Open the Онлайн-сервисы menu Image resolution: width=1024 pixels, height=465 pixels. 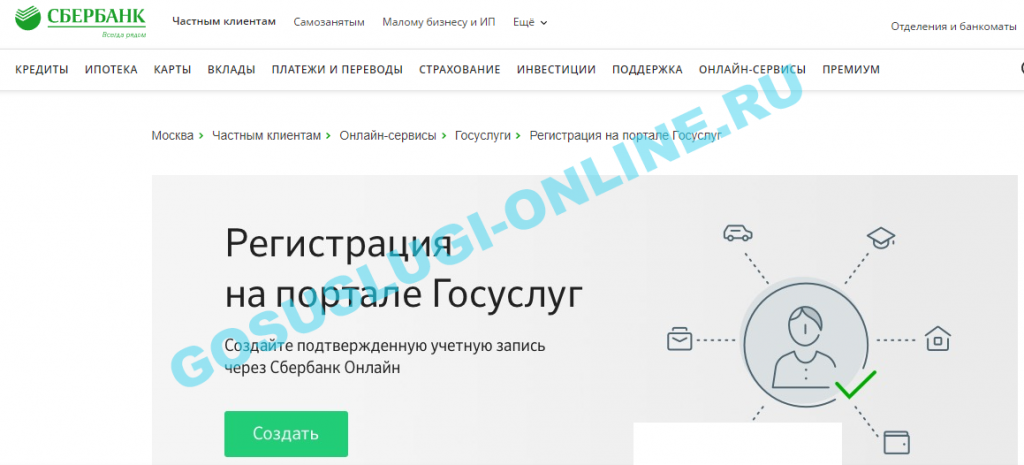point(752,69)
